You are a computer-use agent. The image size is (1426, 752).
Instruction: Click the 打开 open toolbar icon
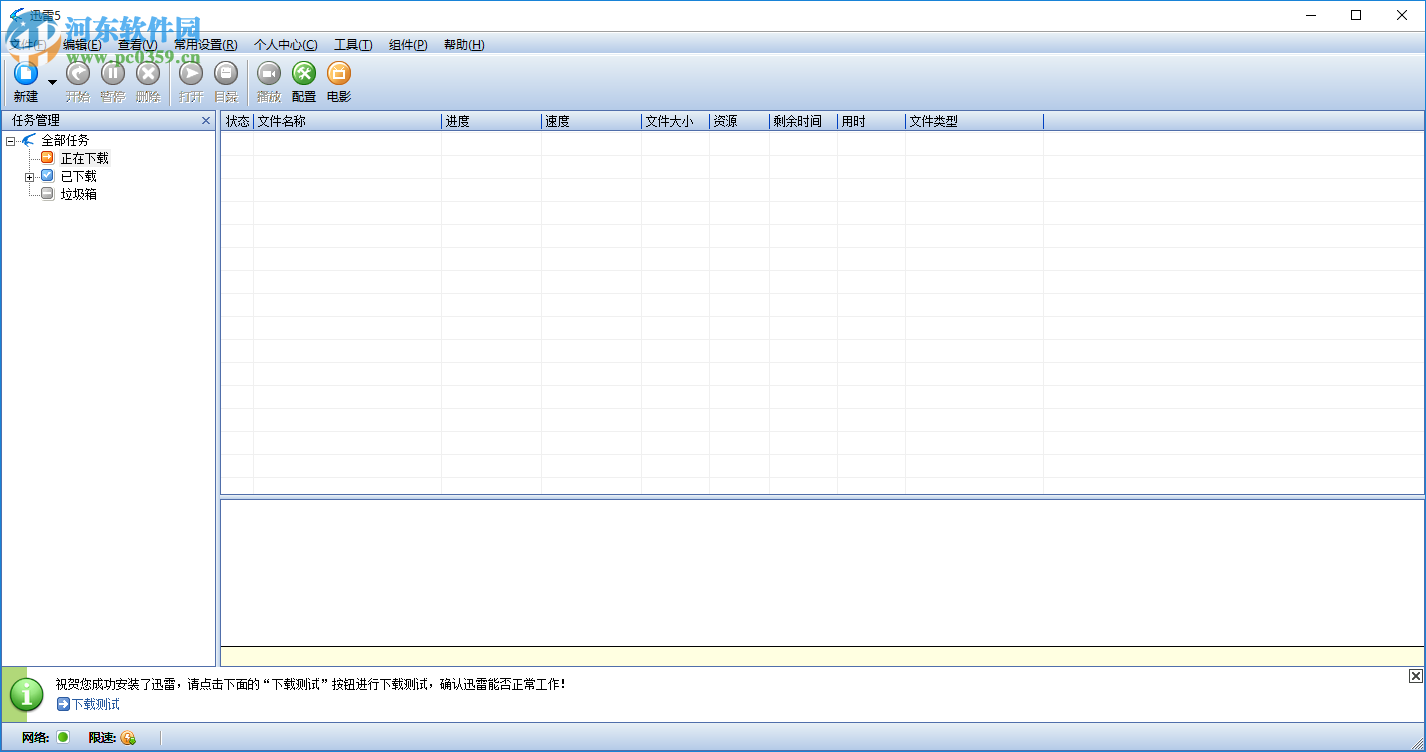191,73
